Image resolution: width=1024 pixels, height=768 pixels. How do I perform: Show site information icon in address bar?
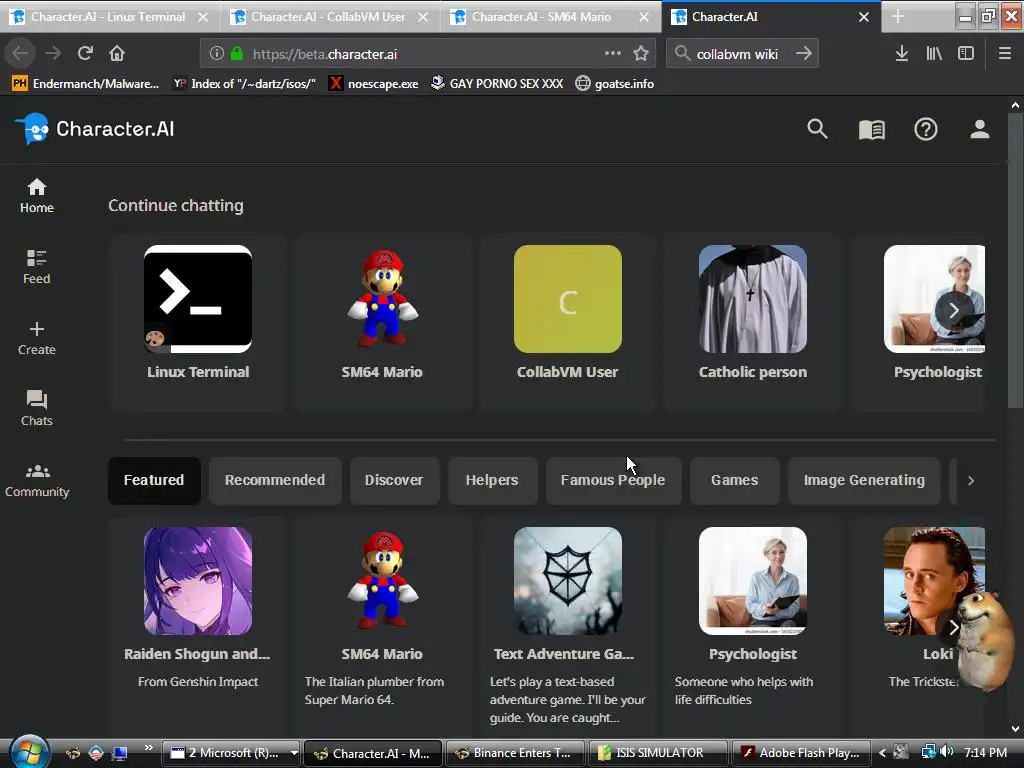coord(217,54)
